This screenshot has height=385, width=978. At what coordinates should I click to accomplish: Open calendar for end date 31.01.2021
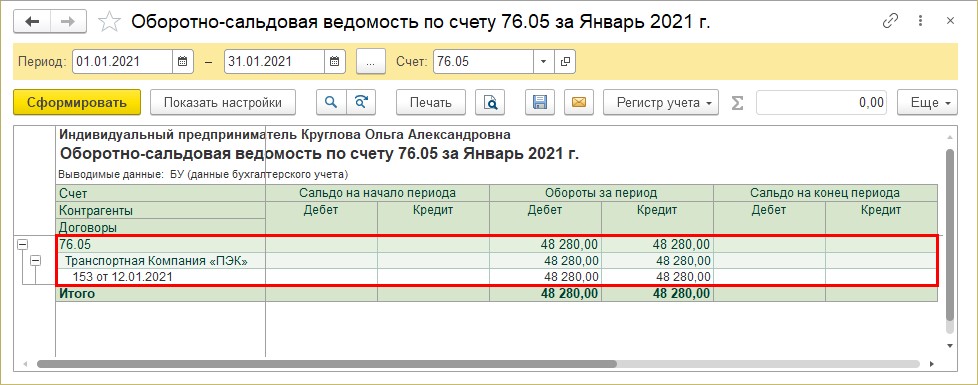point(334,62)
